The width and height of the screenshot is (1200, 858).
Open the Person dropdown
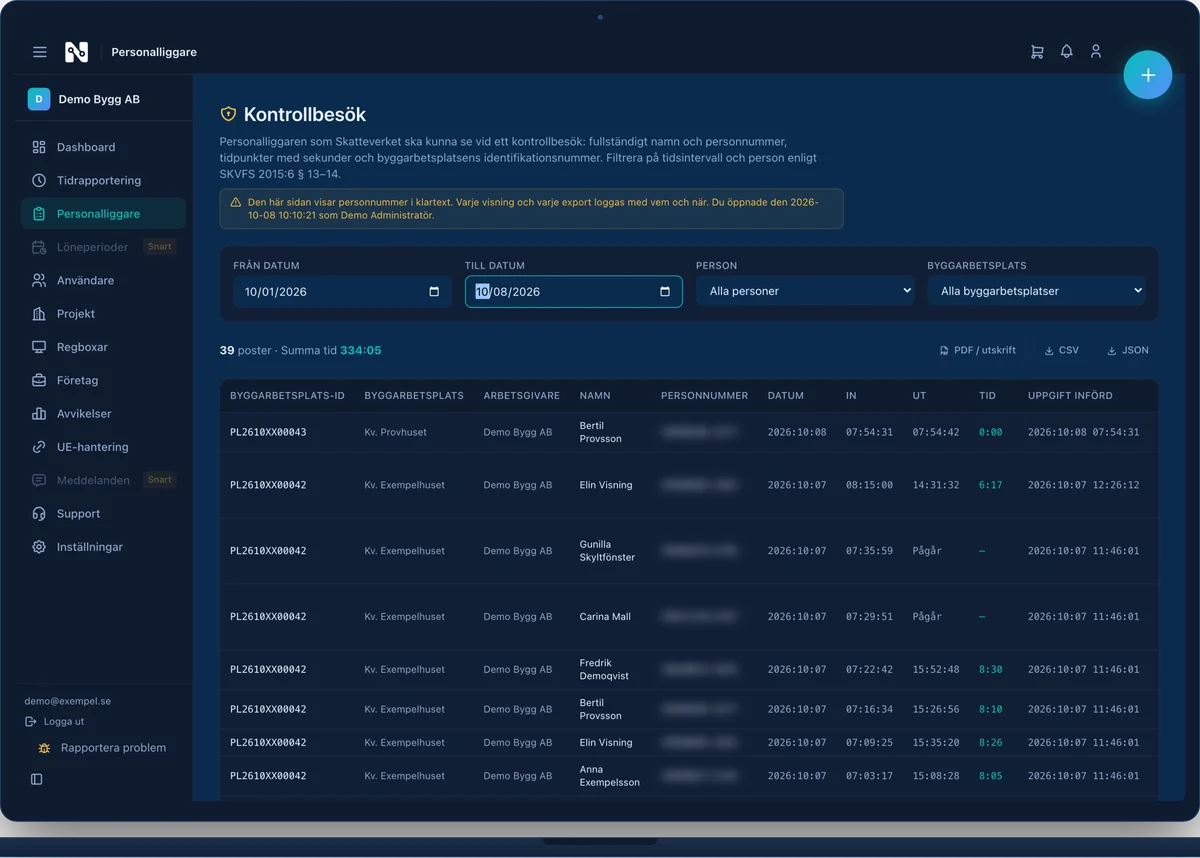coord(805,291)
